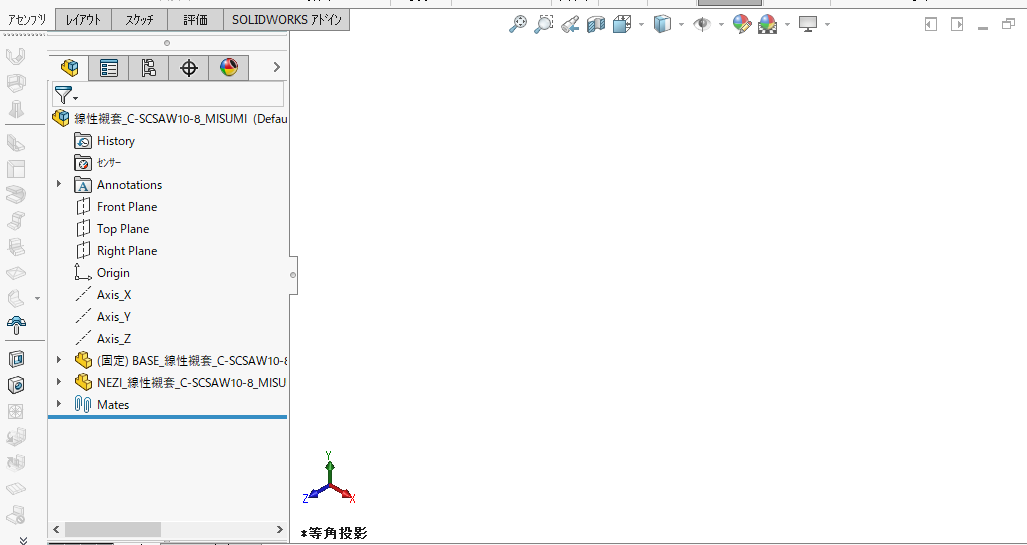Open the PropertyManager tab icon
Viewport: 1027px width, 545px height.
109,68
